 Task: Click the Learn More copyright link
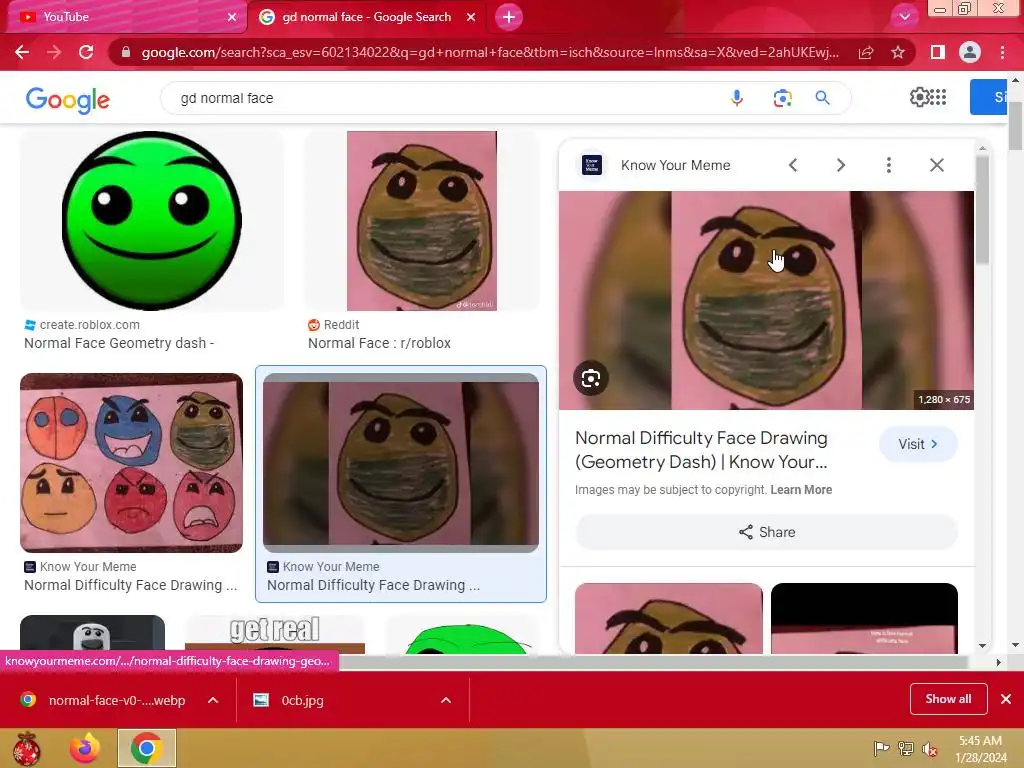click(x=801, y=490)
